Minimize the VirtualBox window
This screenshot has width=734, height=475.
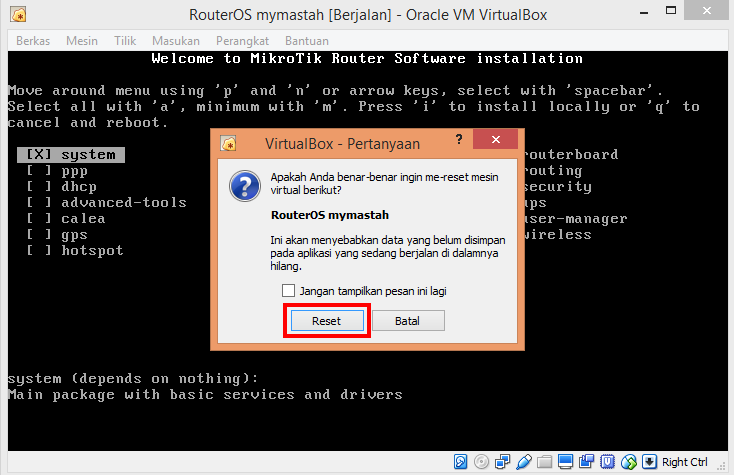pos(644,12)
